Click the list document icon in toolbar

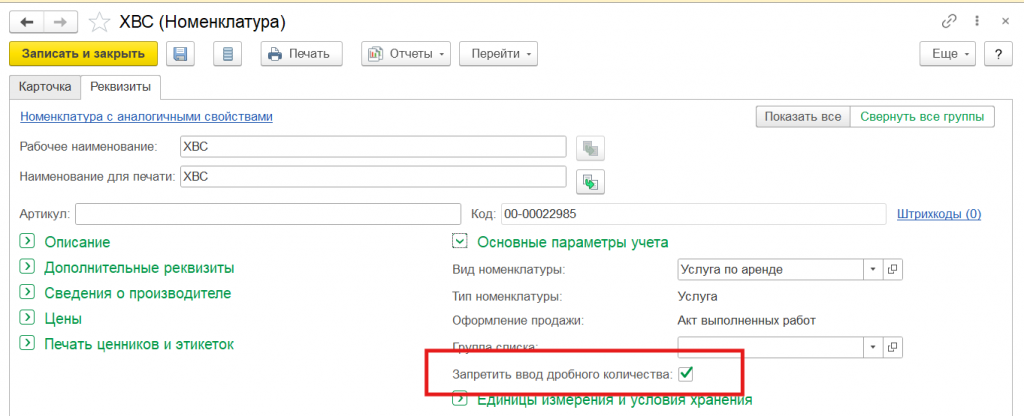click(x=227, y=54)
